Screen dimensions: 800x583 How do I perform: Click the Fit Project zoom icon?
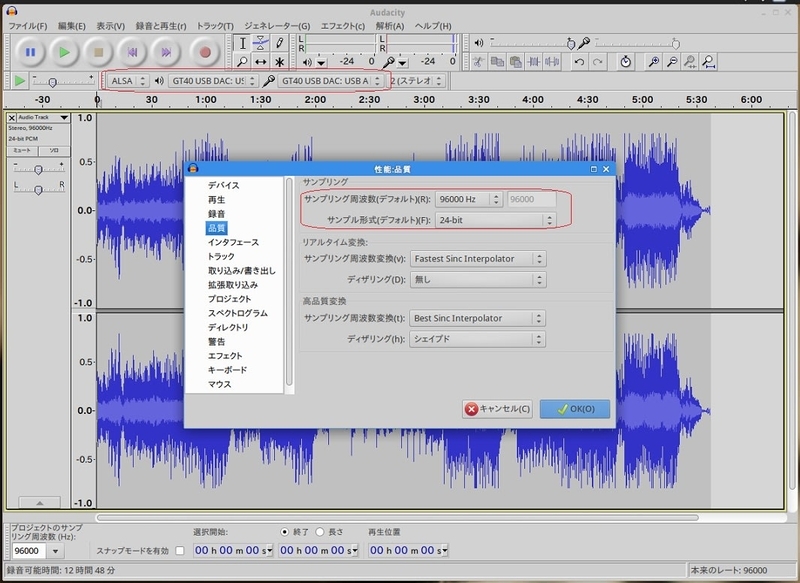coord(708,62)
